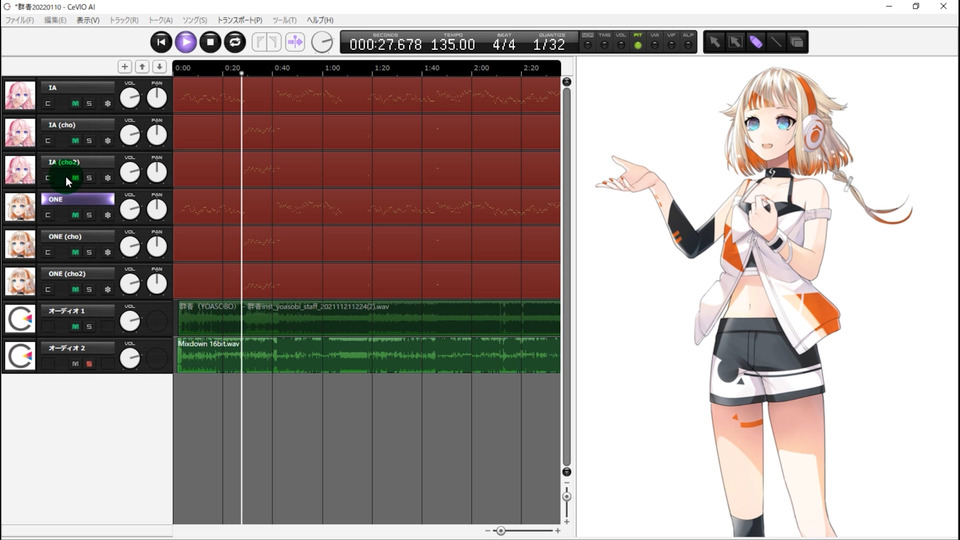
Task: Solo the IA track
Action: point(89,103)
